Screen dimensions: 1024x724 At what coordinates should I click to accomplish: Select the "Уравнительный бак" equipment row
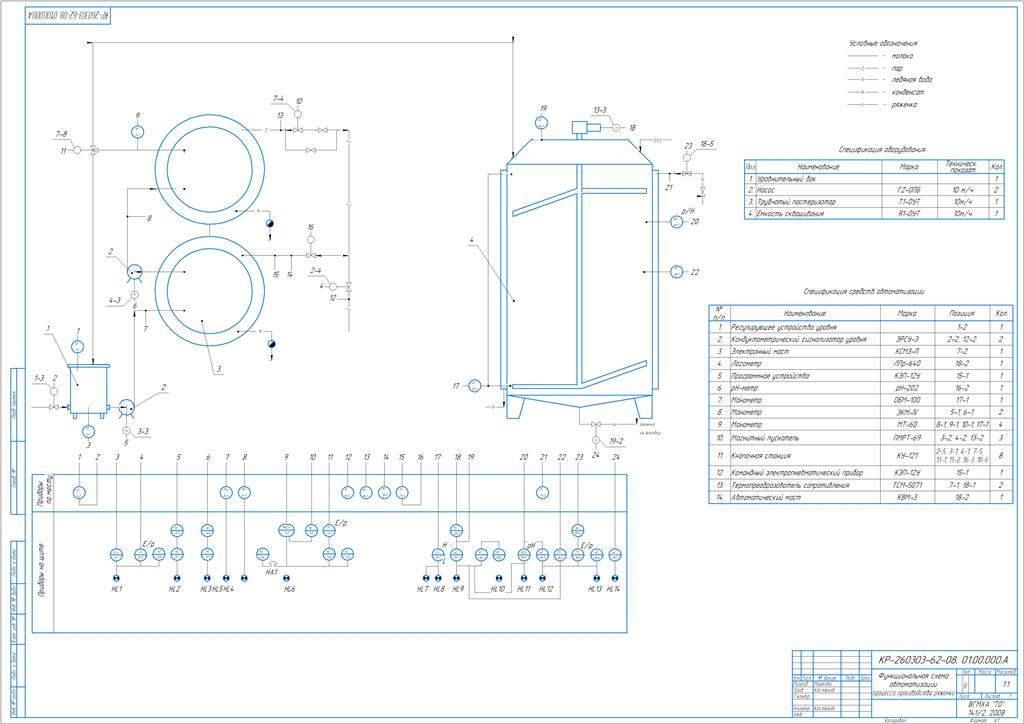(874, 178)
